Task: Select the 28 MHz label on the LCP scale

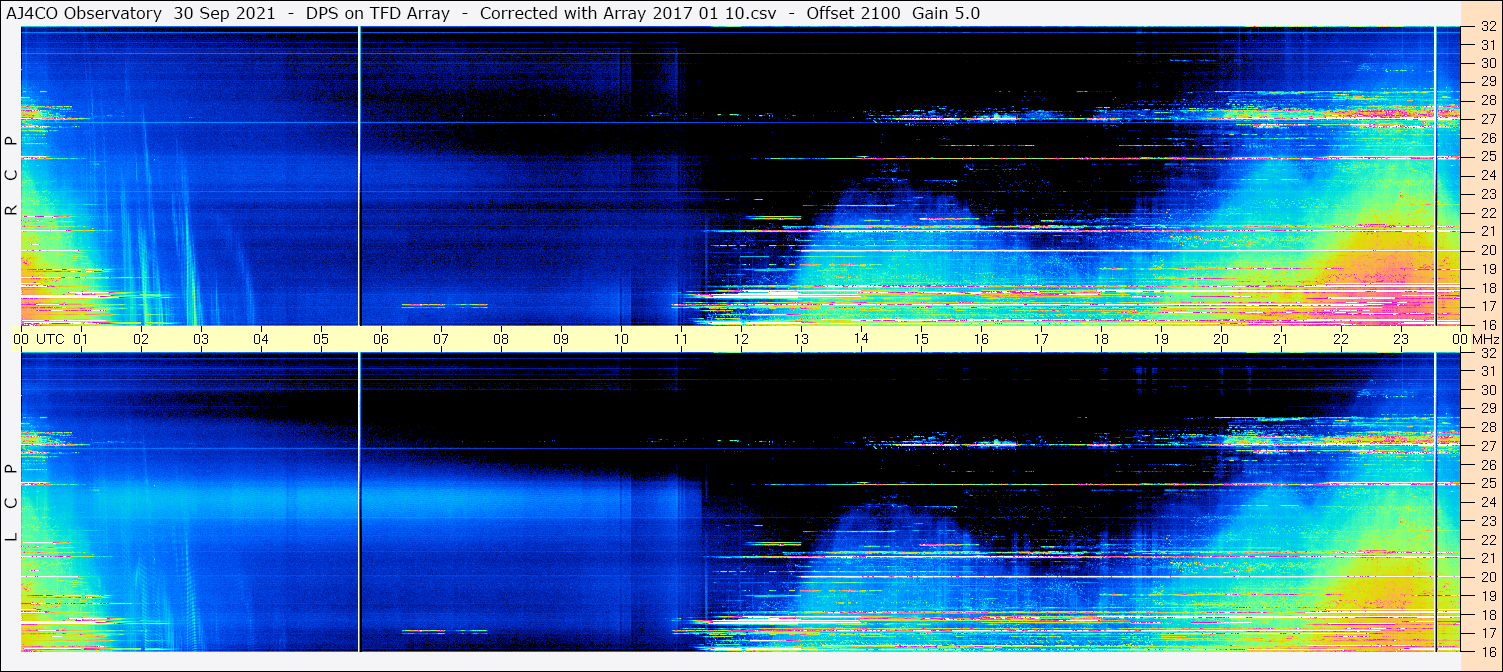Action: click(x=1486, y=427)
